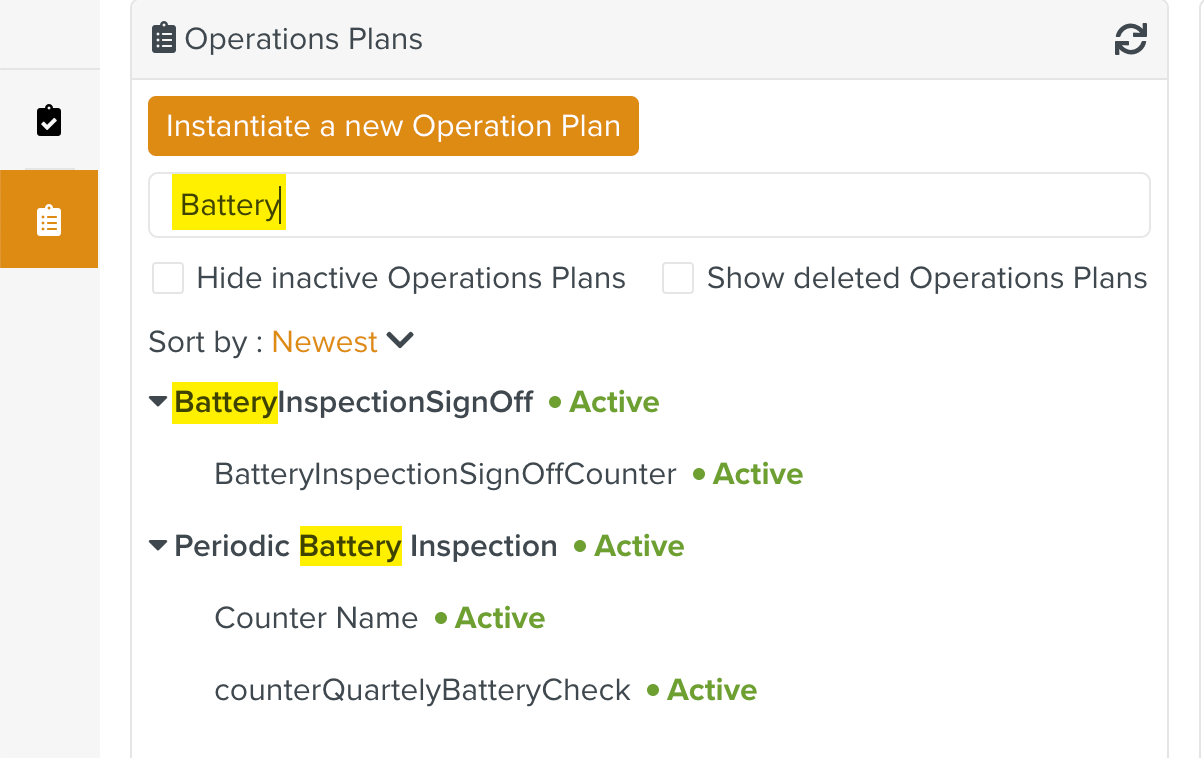This screenshot has width=1204, height=758.
Task: Open the clipboard-check sidebar icon
Action: 49,121
